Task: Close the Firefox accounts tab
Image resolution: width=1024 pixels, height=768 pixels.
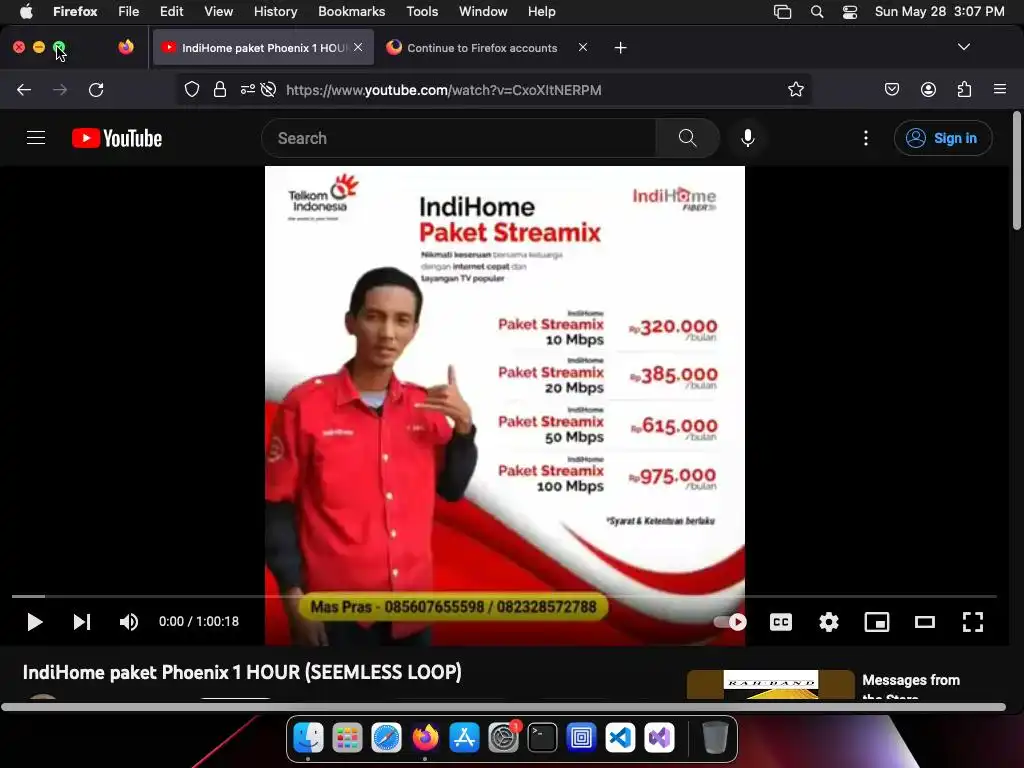Action: point(583,47)
